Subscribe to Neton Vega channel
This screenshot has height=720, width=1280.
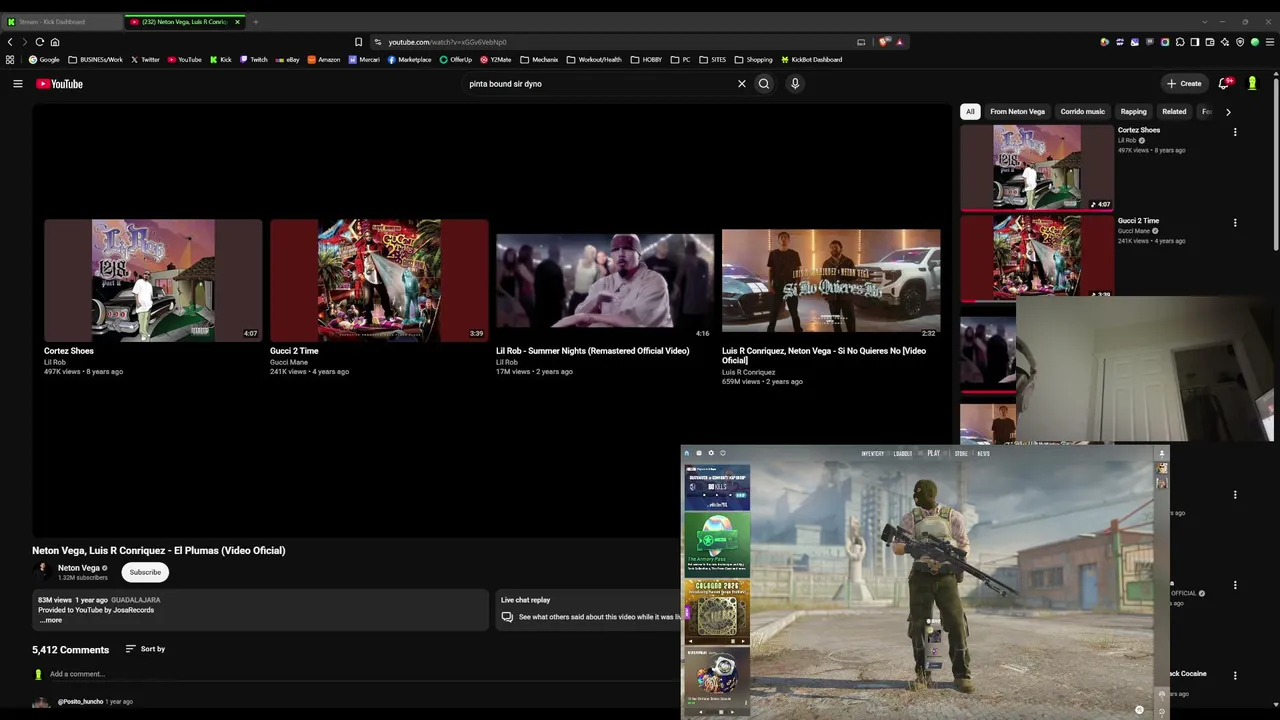(145, 572)
